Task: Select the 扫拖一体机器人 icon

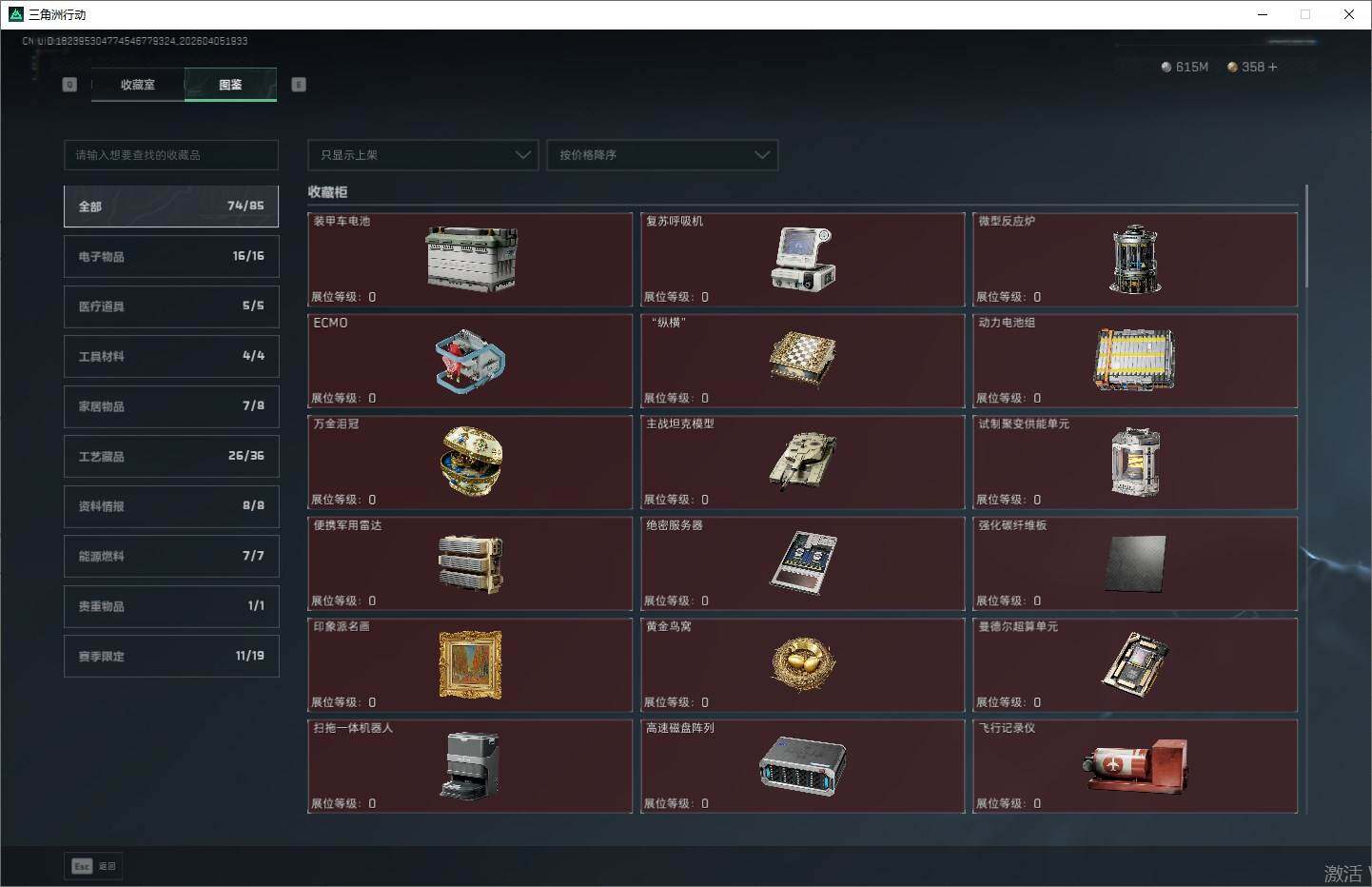Action: [470, 765]
